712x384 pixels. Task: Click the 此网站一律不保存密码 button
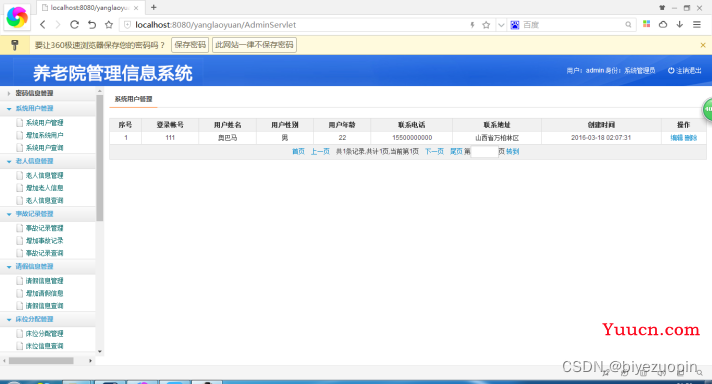click(254, 45)
